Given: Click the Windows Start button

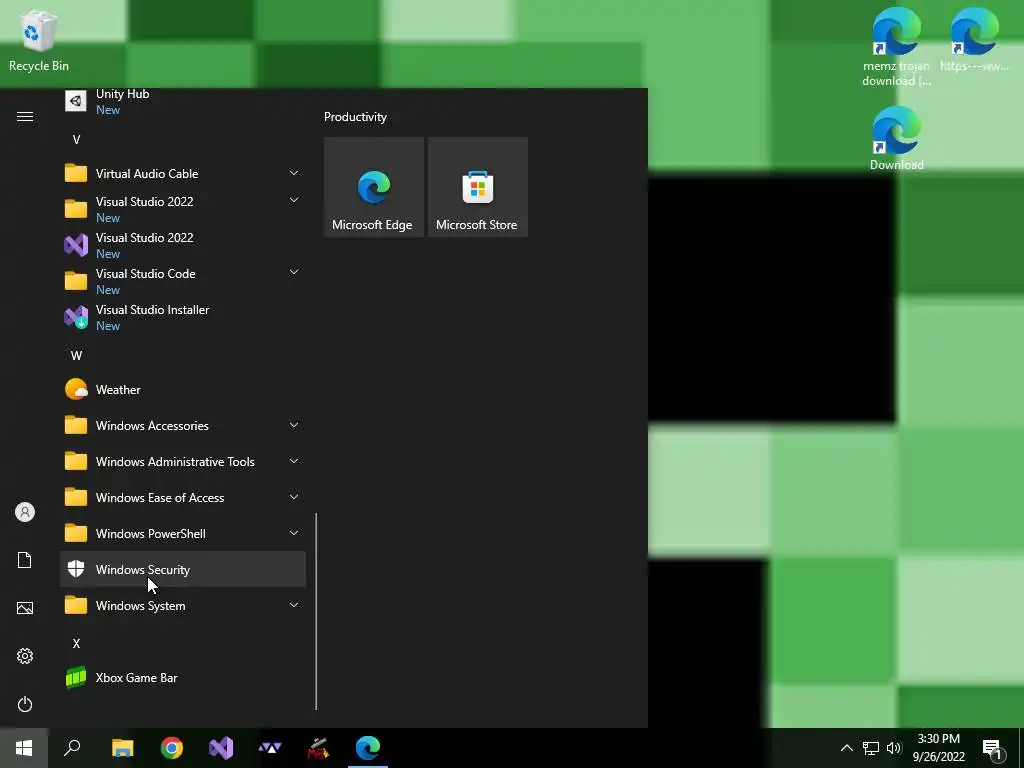Looking at the screenshot, I should pos(24,748).
